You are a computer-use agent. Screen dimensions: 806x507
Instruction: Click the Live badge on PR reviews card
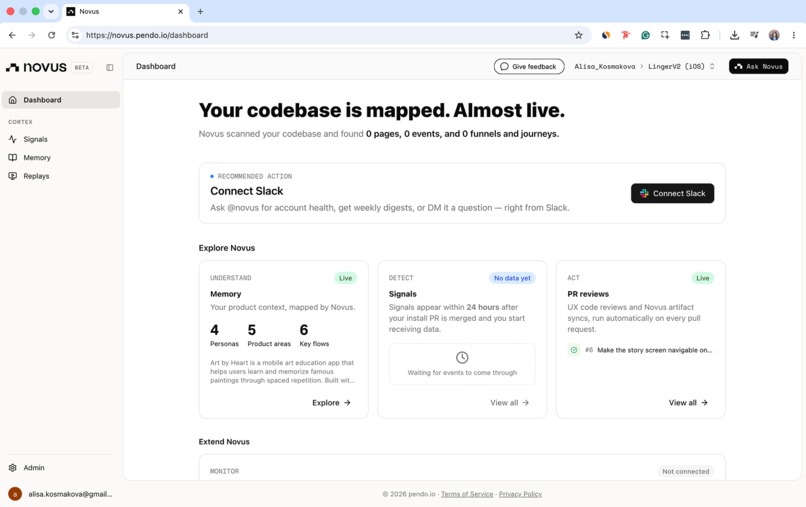[703, 278]
